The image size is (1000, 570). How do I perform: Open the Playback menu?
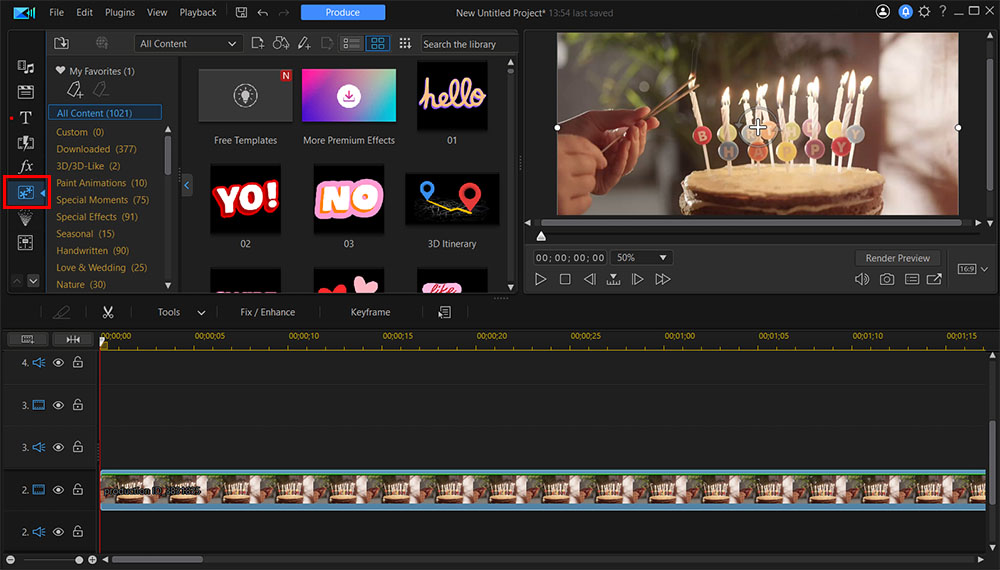198,13
